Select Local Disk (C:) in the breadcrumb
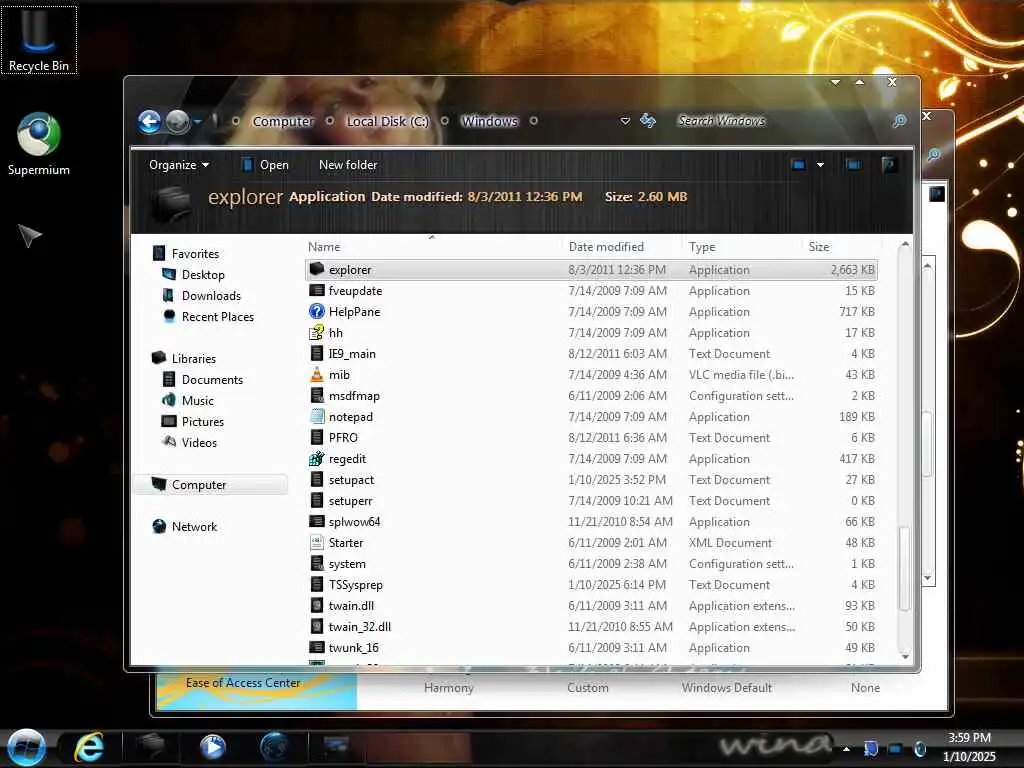This screenshot has width=1024, height=768. [x=387, y=121]
